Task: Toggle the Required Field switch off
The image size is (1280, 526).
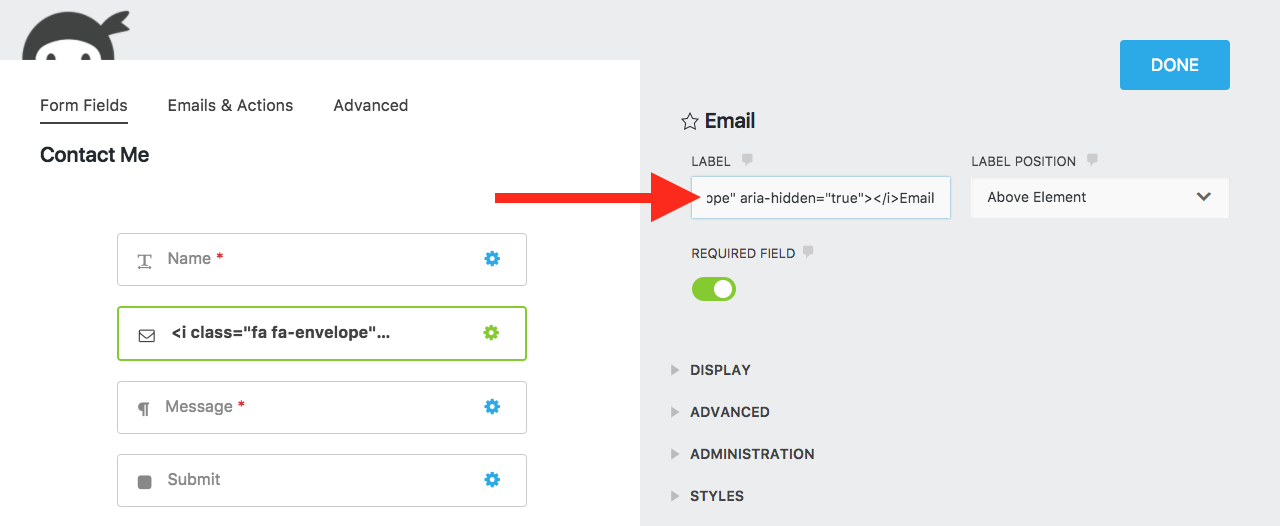Action: (x=714, y=290)
